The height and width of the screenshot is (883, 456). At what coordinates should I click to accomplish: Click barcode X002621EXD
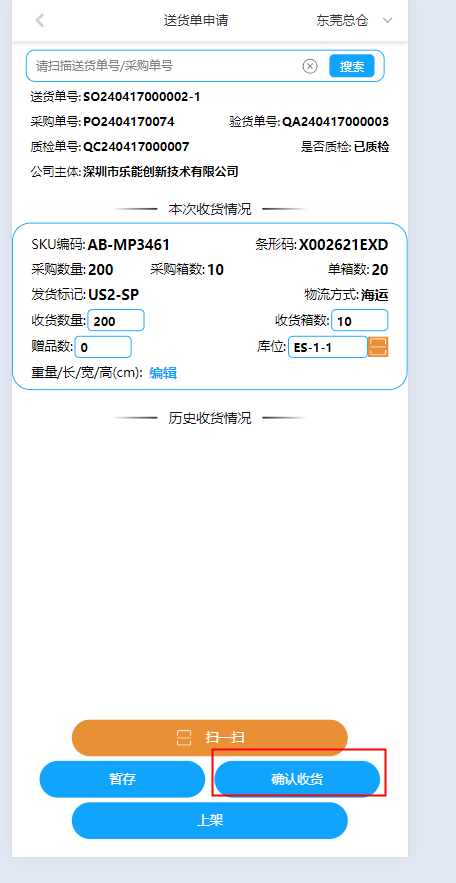tap(343, 245)
